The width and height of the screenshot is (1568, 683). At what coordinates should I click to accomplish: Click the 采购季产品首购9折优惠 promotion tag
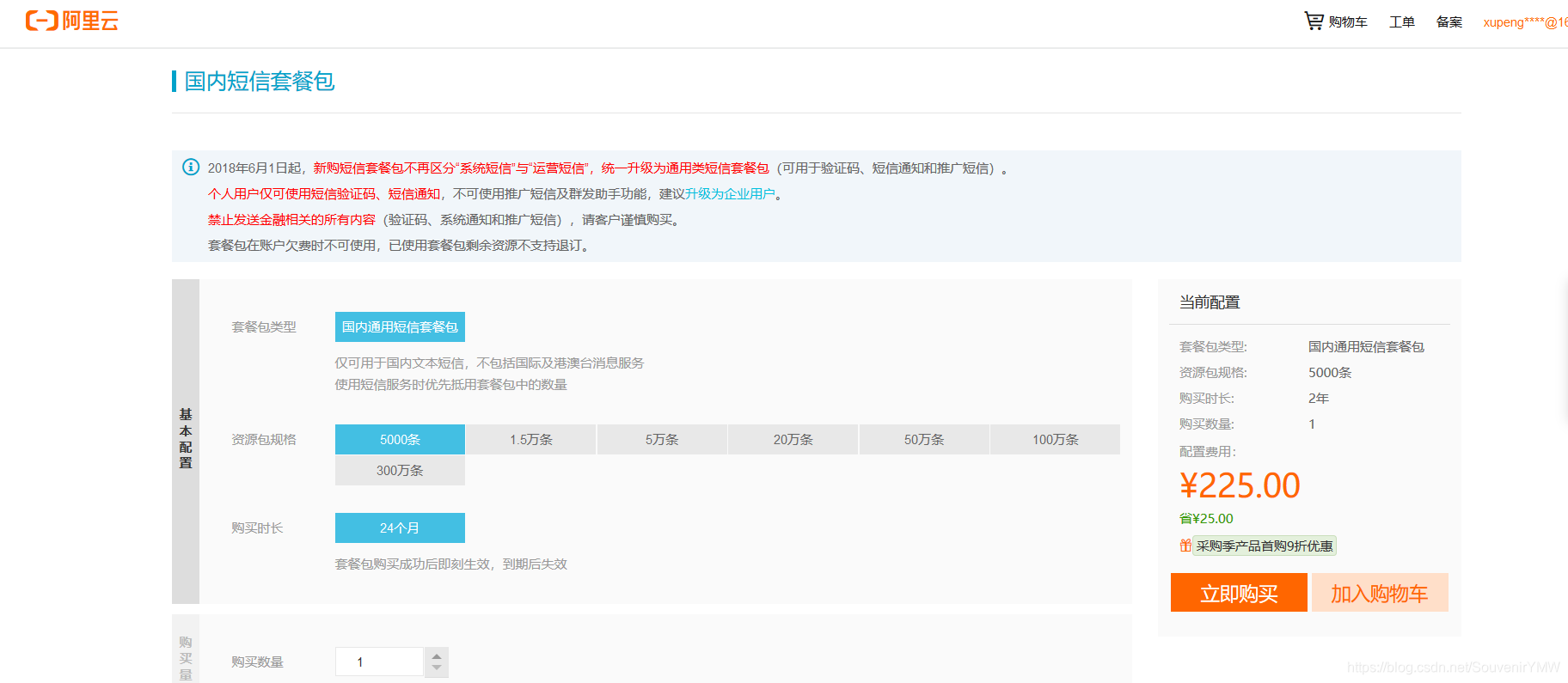point(1265,546)
